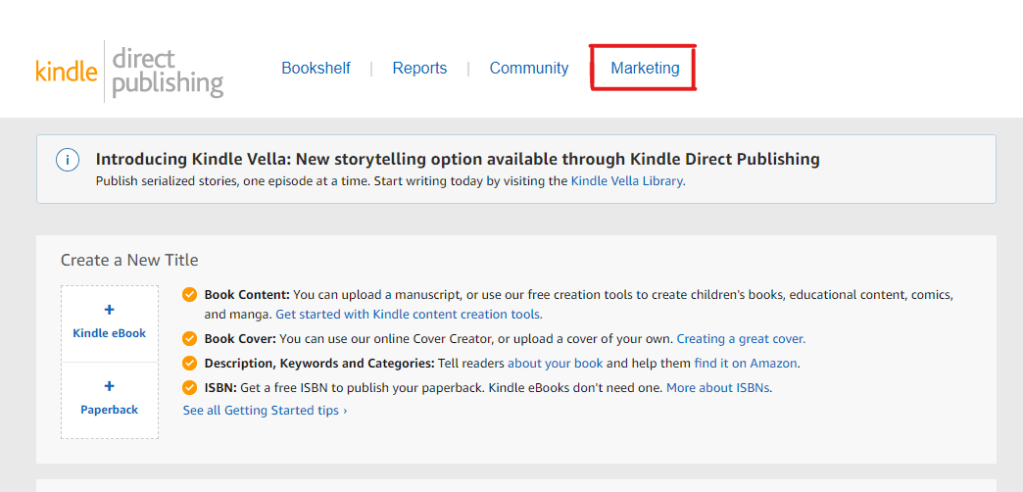
Task: Visit the More about ISBNs link
Action: click(x=718, y=387)
